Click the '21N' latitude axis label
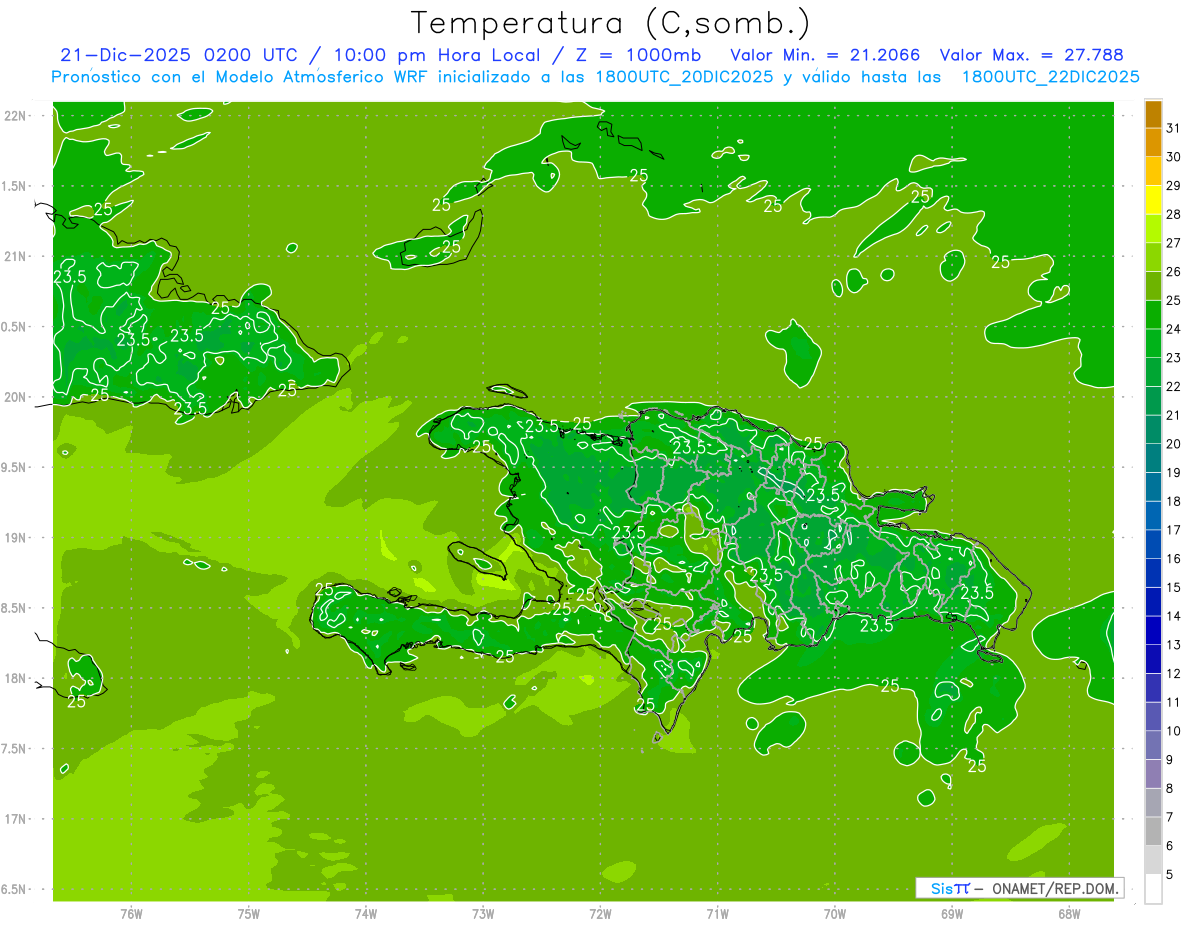1200x927 pixels. pos(15,256)
